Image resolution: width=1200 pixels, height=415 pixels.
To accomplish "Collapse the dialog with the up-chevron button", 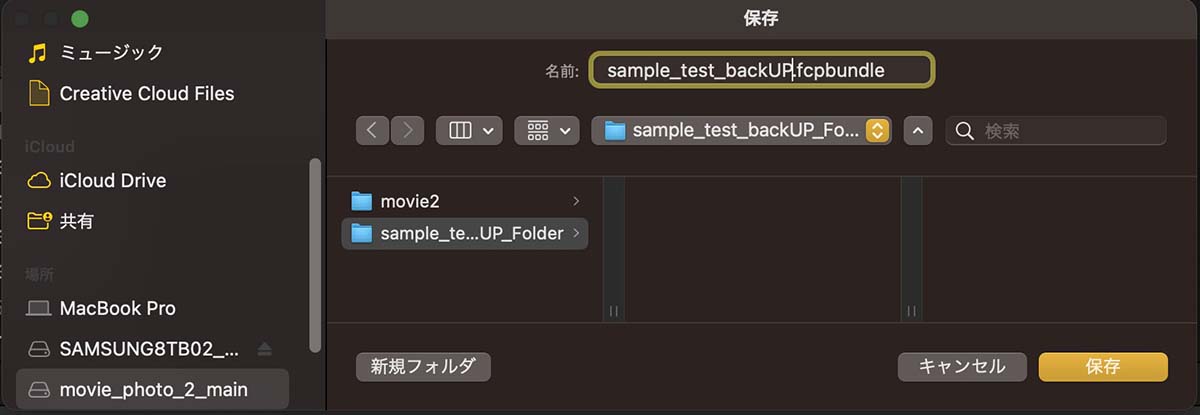I will tap(918, 130).
